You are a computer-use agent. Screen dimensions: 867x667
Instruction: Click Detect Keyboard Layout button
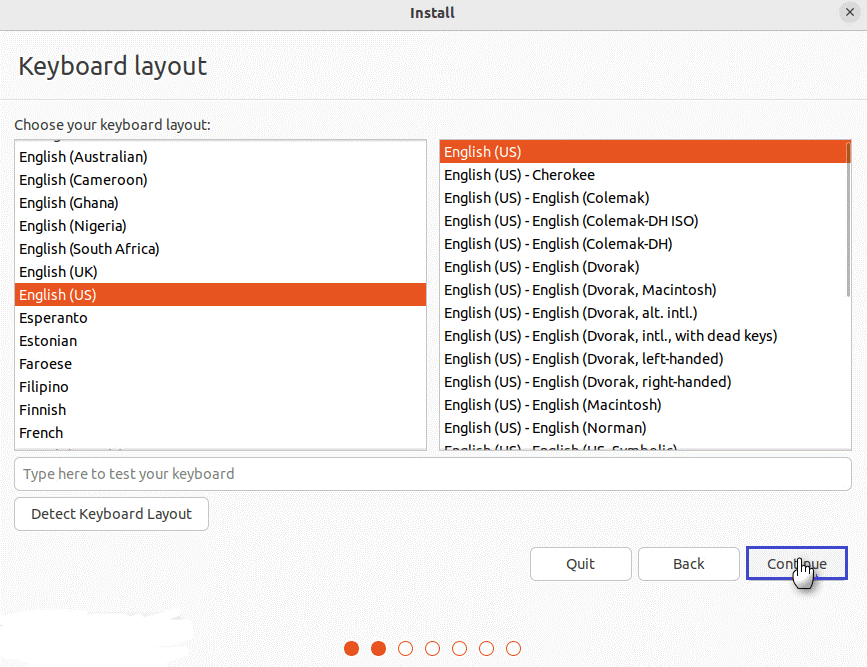(x=111, y=514)
